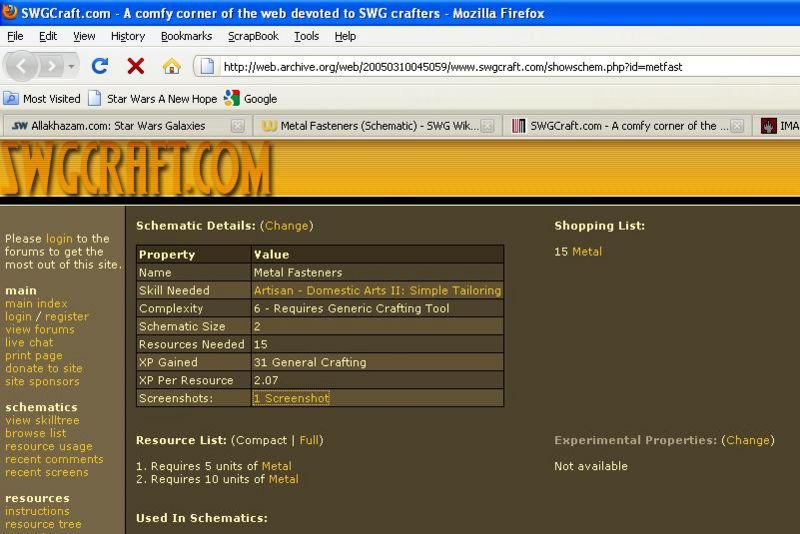Open the ScrapBook menu

[253, 36]
